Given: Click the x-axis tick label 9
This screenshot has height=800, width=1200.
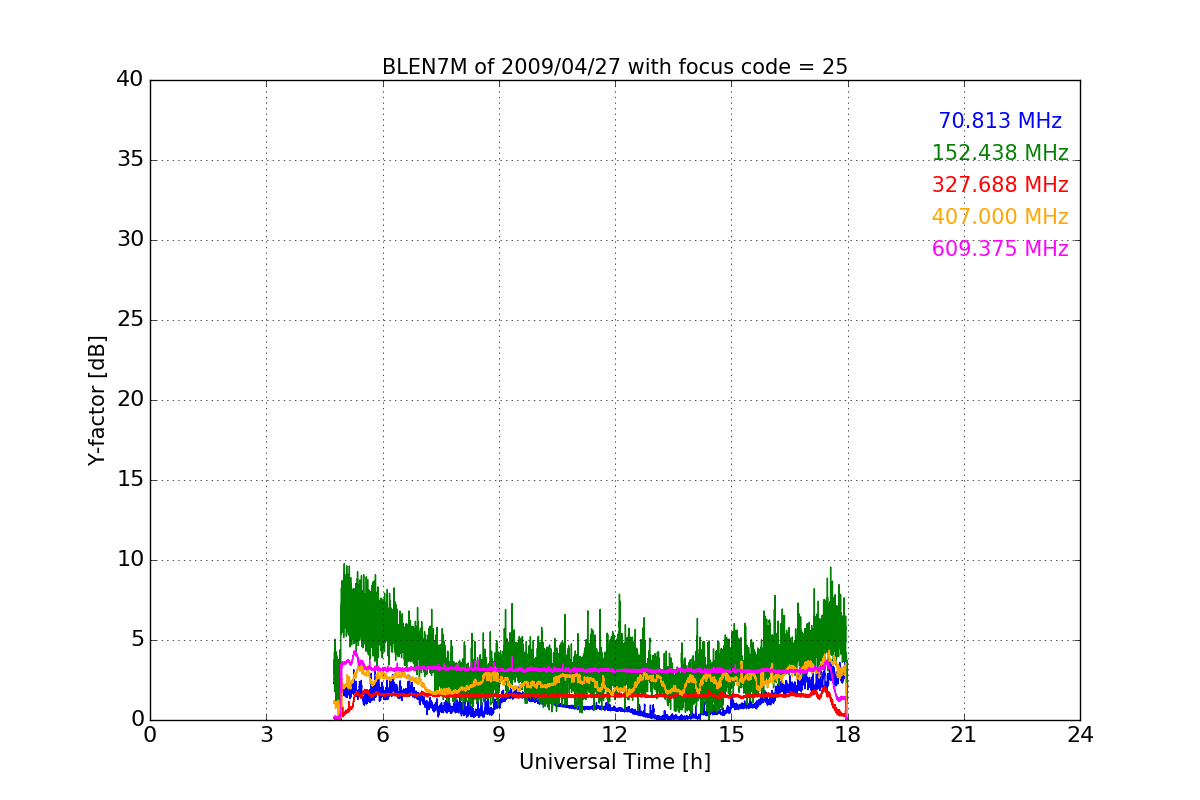Looking at the screenshot, I should (x=499, y=735).
